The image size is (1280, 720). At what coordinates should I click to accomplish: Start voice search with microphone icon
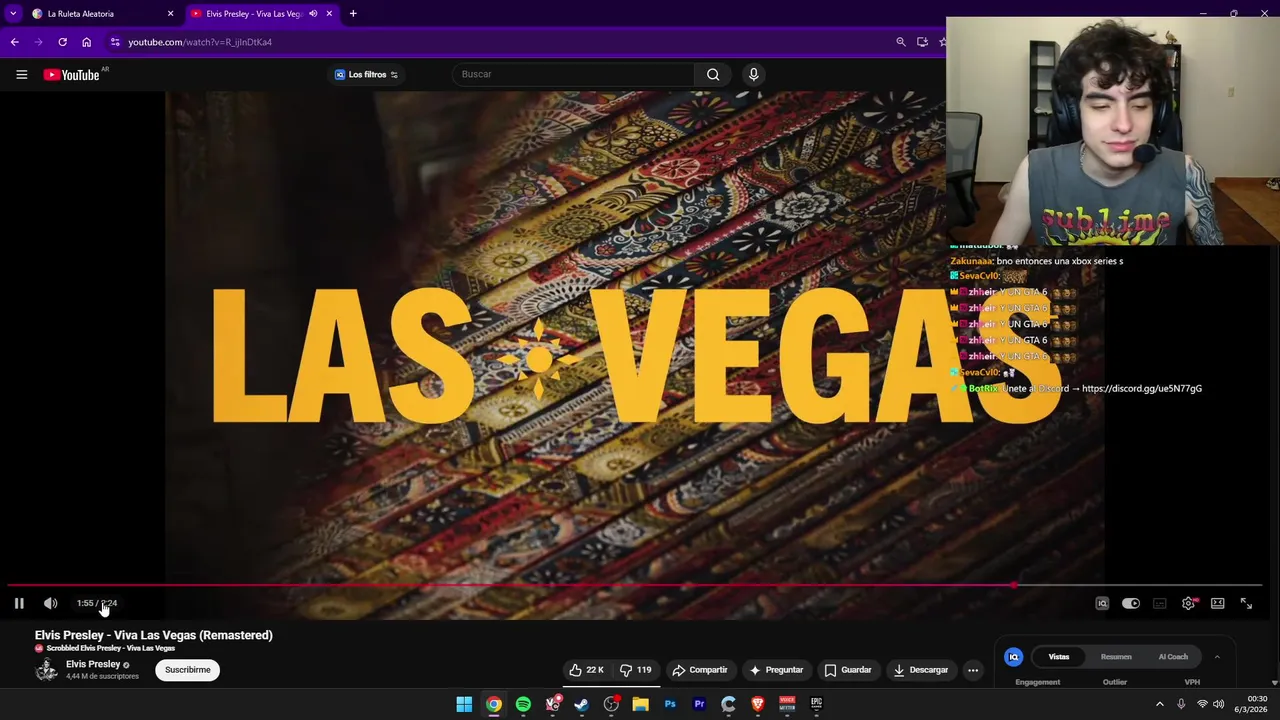coord(754,74)
